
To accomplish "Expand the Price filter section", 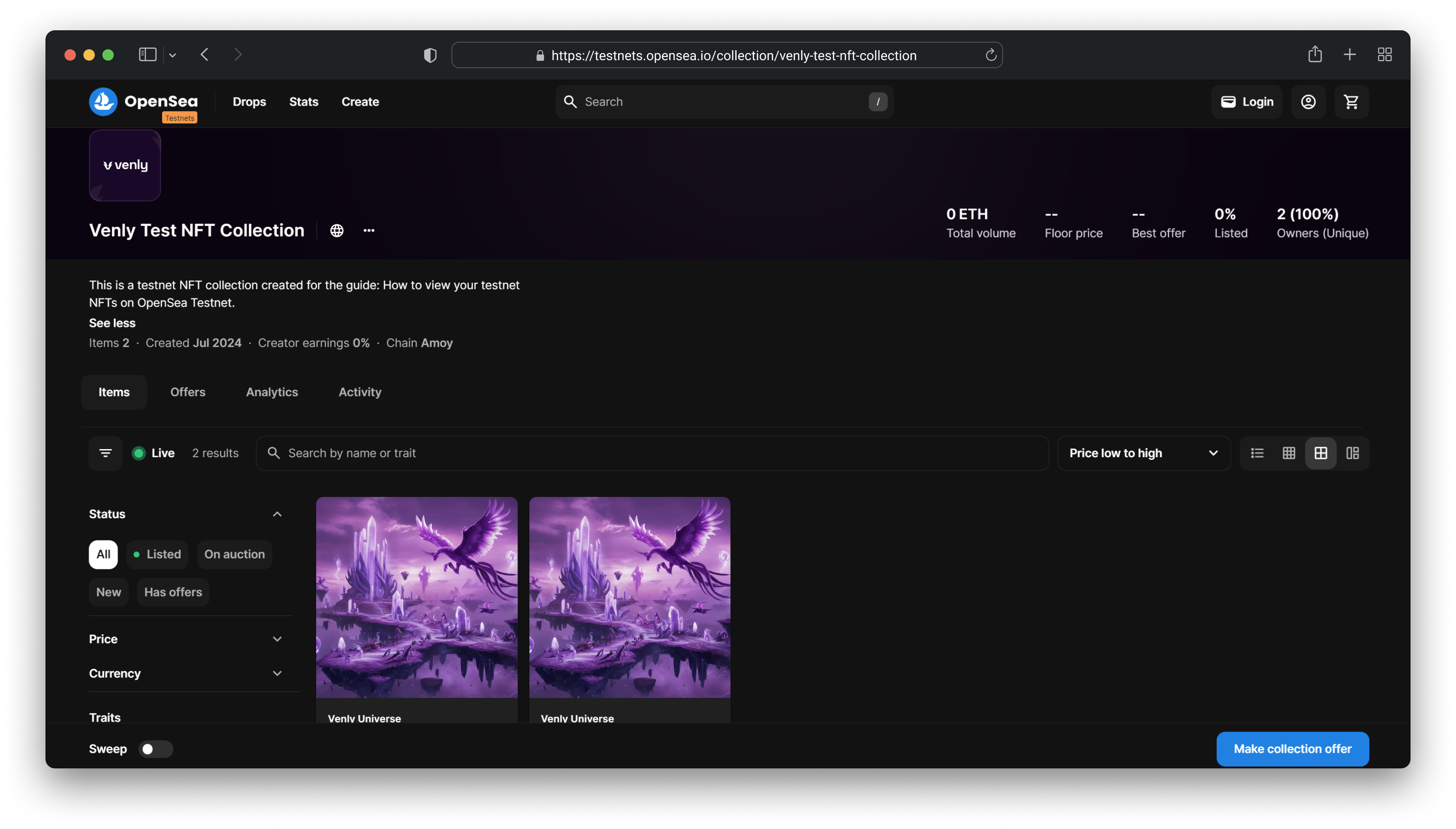I will coord(185,638).
